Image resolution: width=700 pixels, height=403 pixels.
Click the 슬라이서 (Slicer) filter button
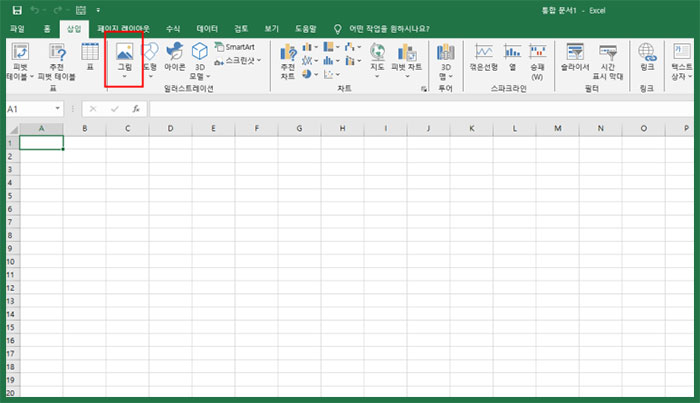click(575, 58)
